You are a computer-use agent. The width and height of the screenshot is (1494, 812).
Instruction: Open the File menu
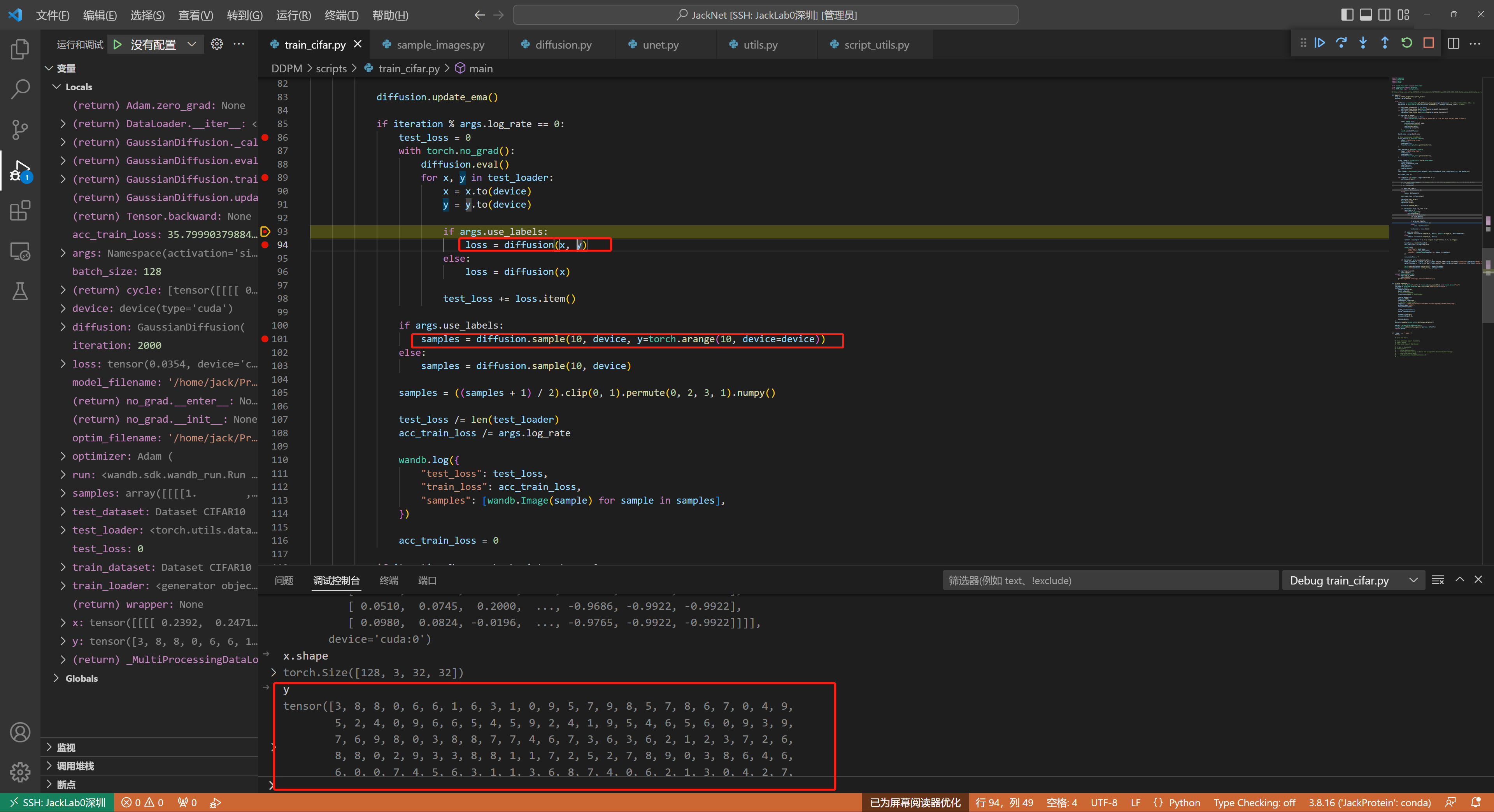[x=52, y=15]
